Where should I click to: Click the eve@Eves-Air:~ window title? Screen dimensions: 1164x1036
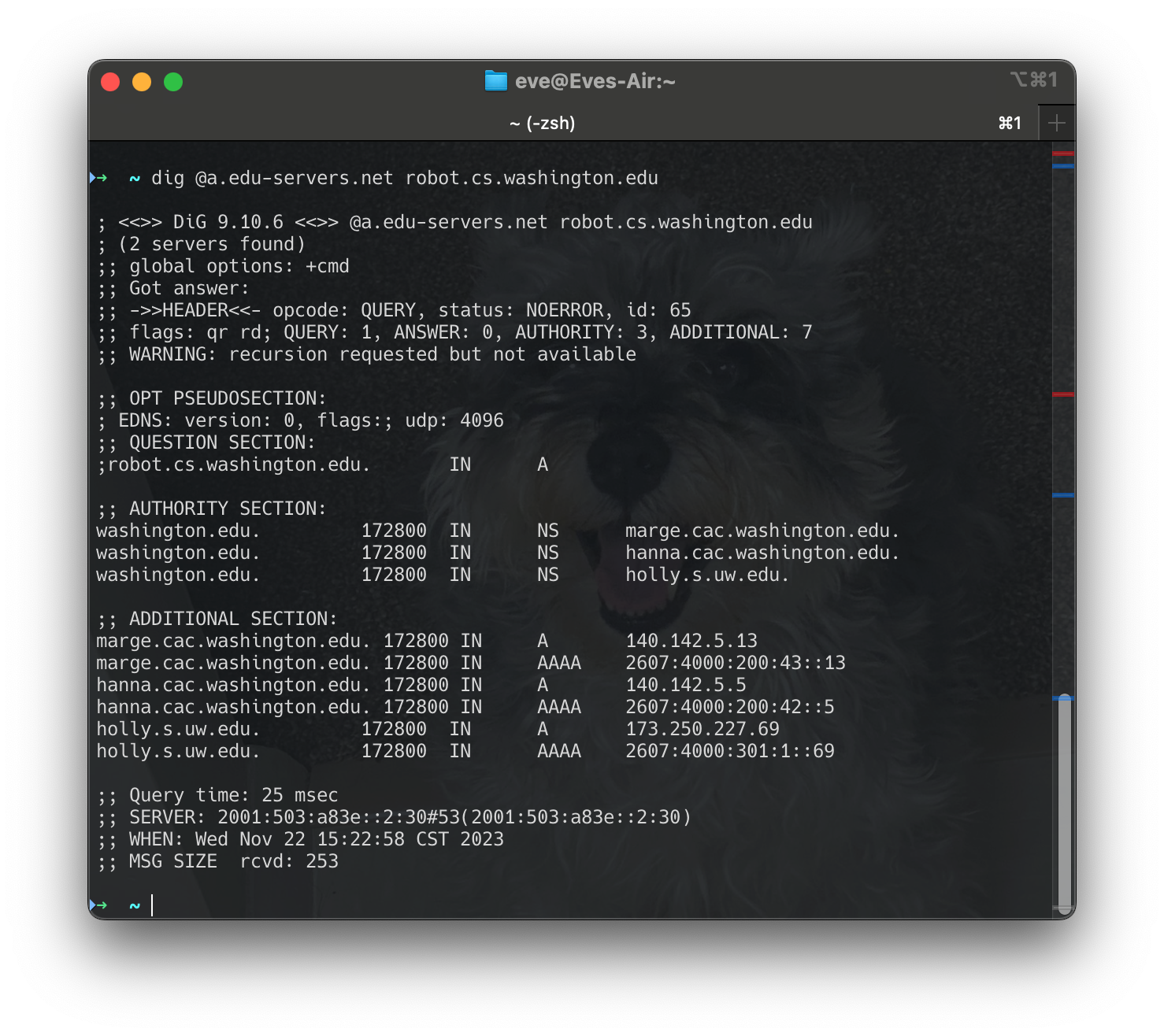(595, 80)
